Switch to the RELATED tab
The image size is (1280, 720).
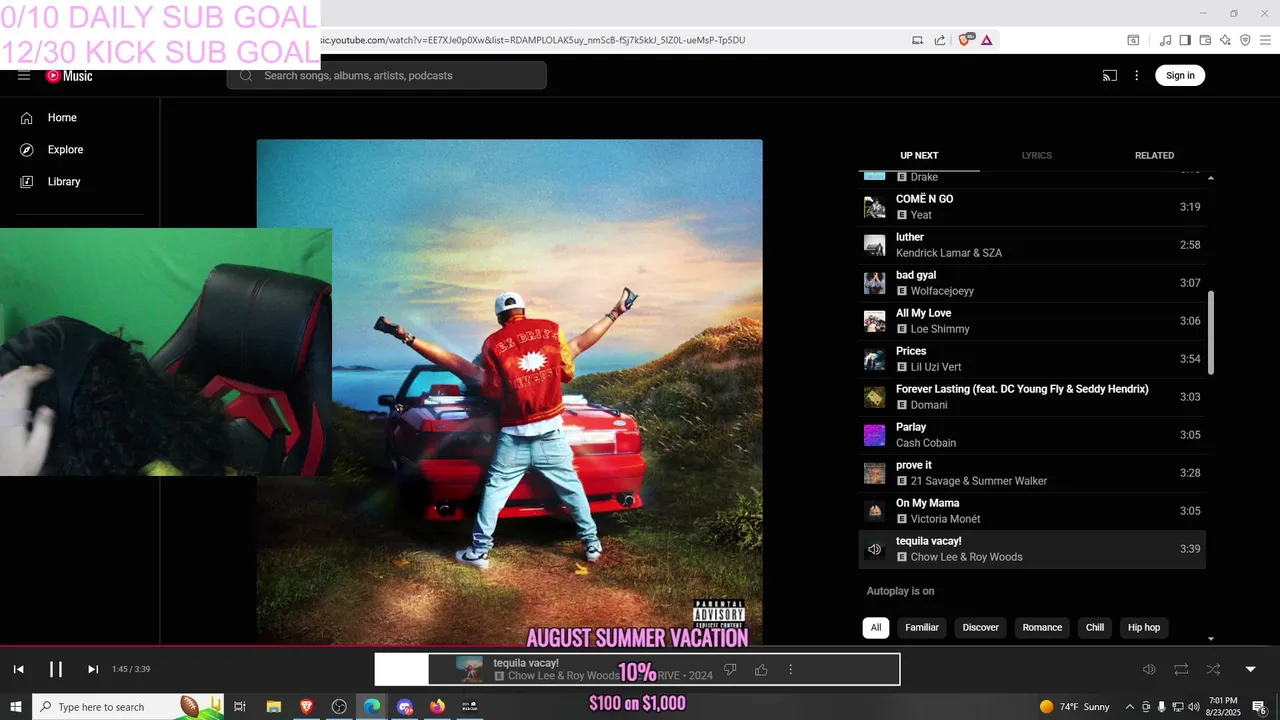tap(1154, 156)
